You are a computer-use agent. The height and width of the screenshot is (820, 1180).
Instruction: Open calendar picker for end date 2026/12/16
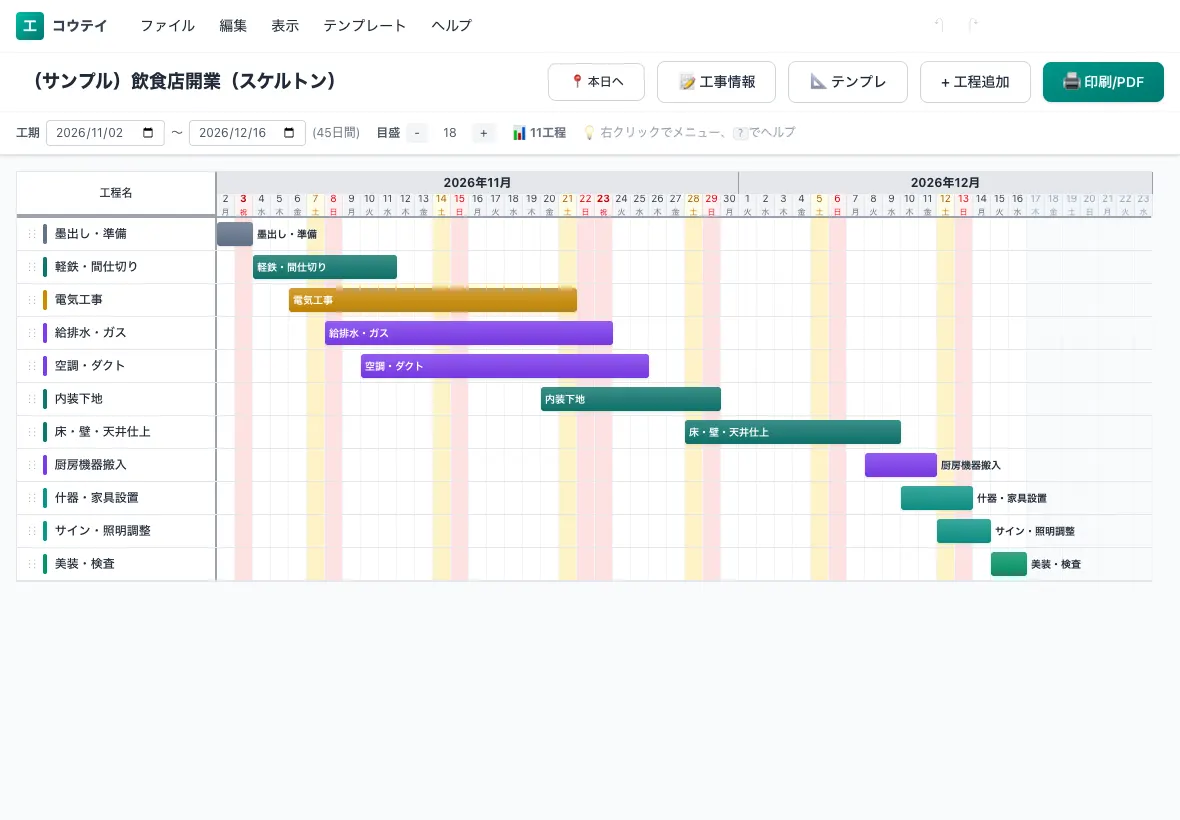pos(289,132)
